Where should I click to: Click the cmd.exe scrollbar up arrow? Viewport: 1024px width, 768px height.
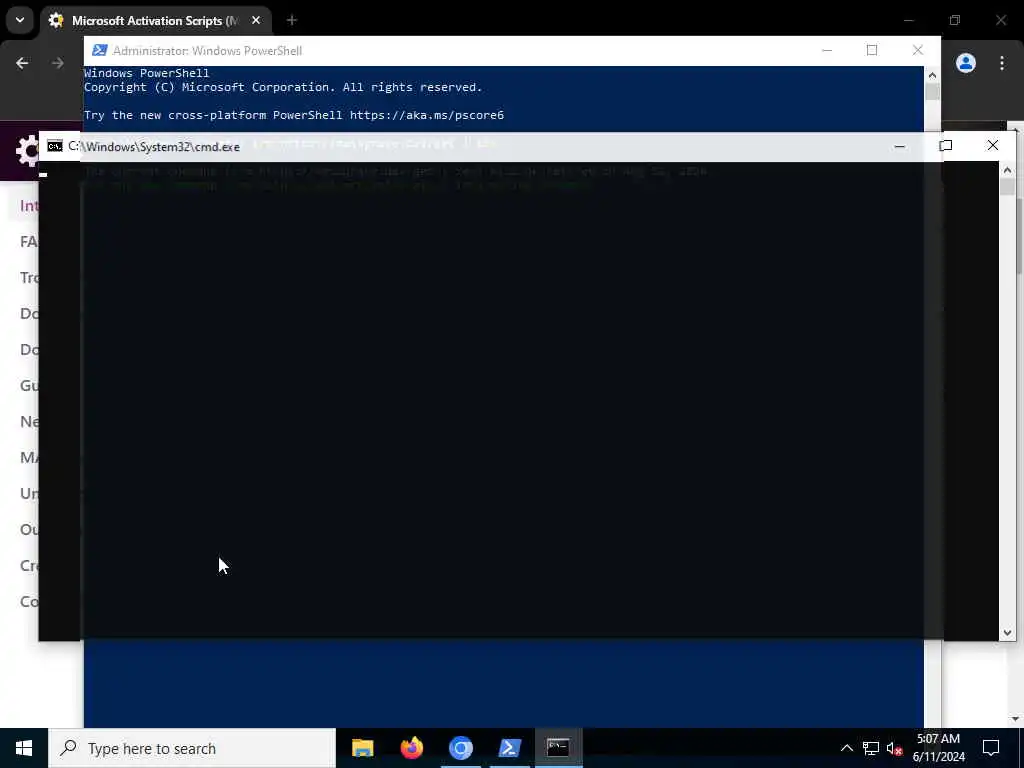(x=1007, y=170)
